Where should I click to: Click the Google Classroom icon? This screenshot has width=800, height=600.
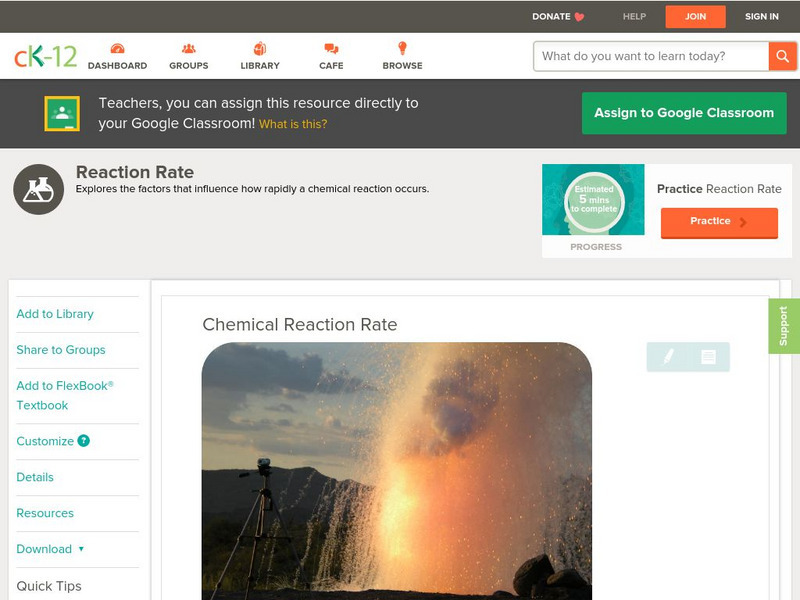click(x=62, y=113)
